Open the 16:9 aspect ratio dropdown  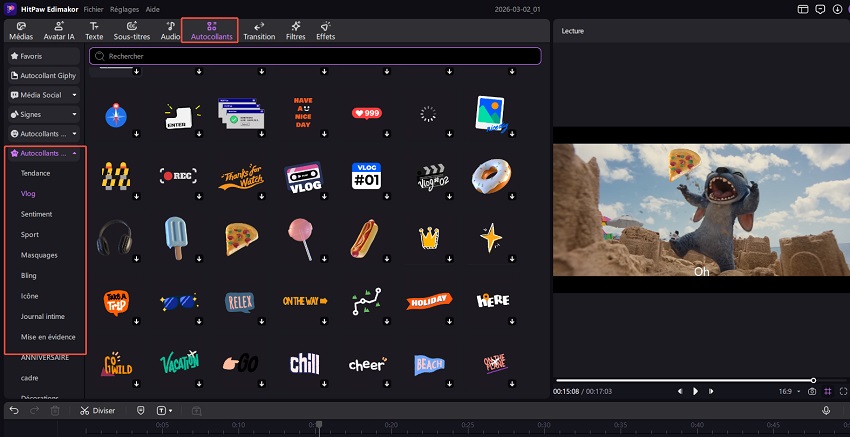(789, 391)
